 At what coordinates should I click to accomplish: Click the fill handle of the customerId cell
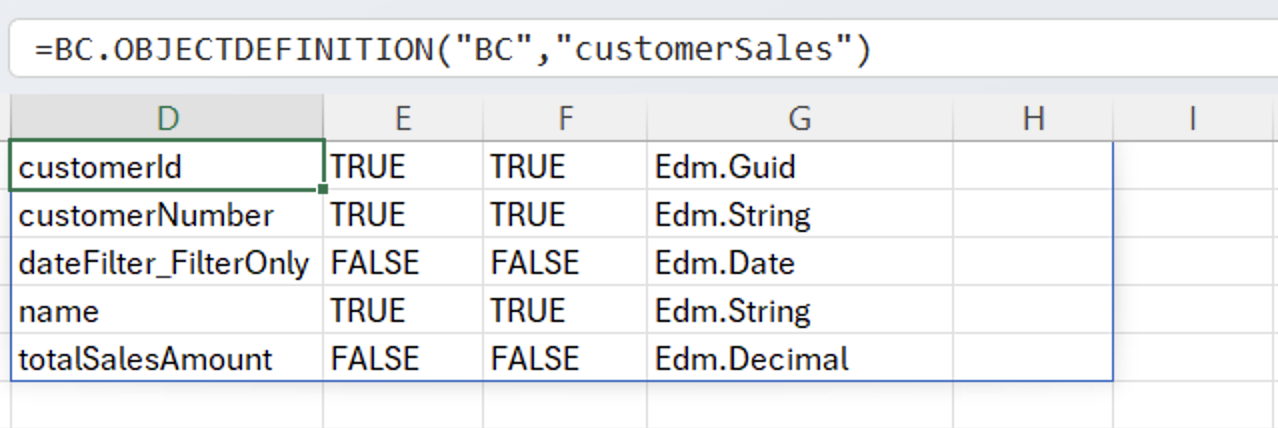click(324, 189)
